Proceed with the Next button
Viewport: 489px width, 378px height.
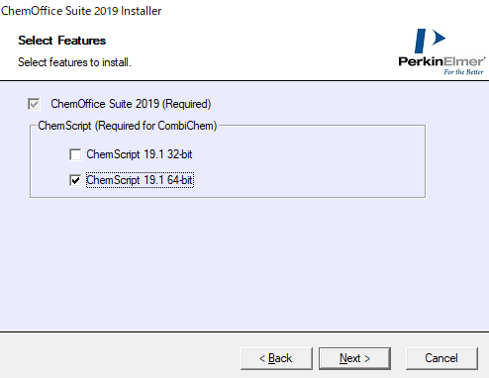coord(355,358)
